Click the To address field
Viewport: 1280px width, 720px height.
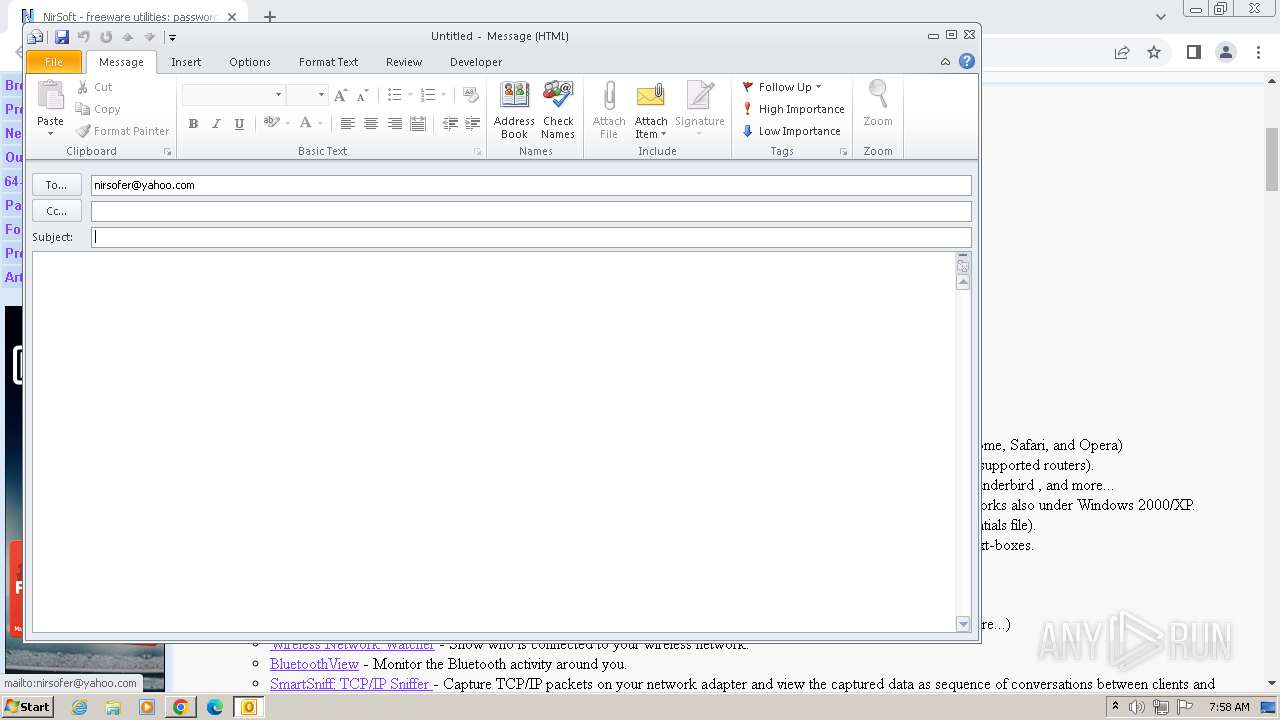(531, 185)
